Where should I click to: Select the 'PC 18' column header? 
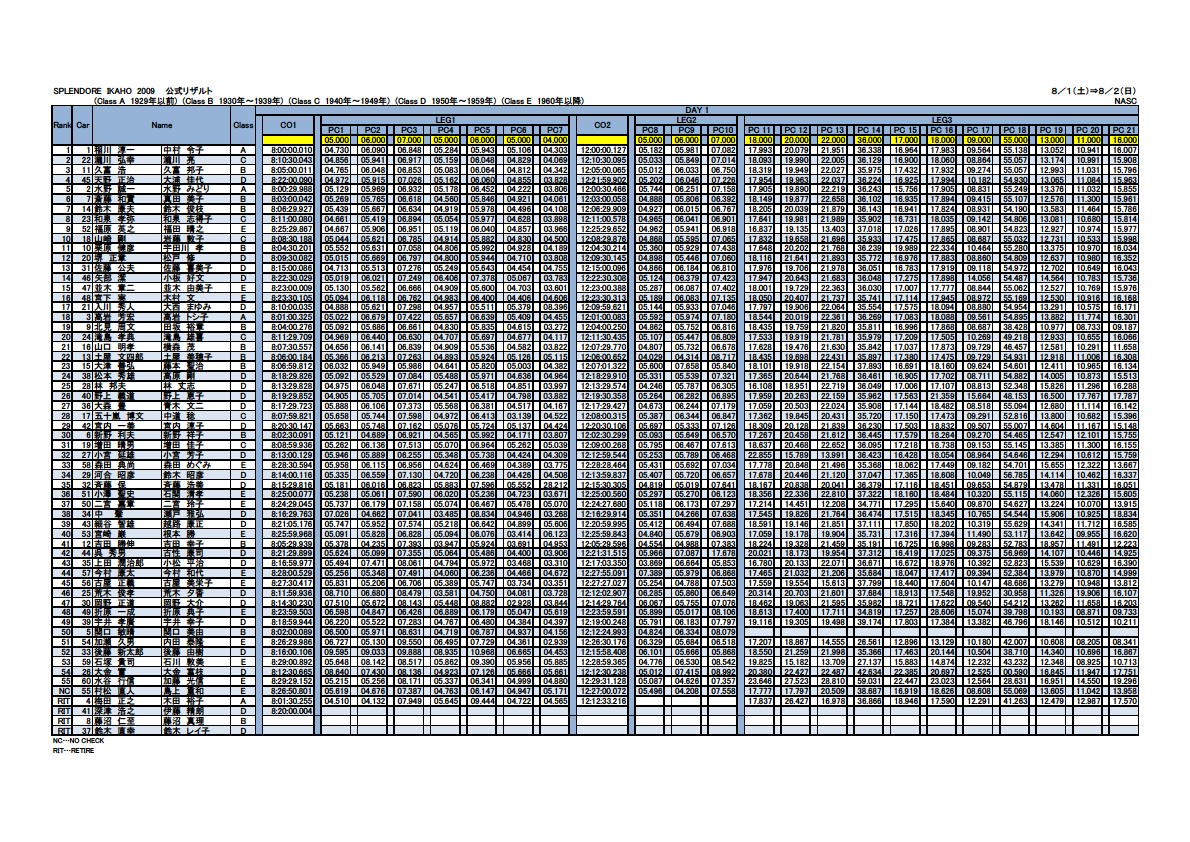tap(1015, 130)
